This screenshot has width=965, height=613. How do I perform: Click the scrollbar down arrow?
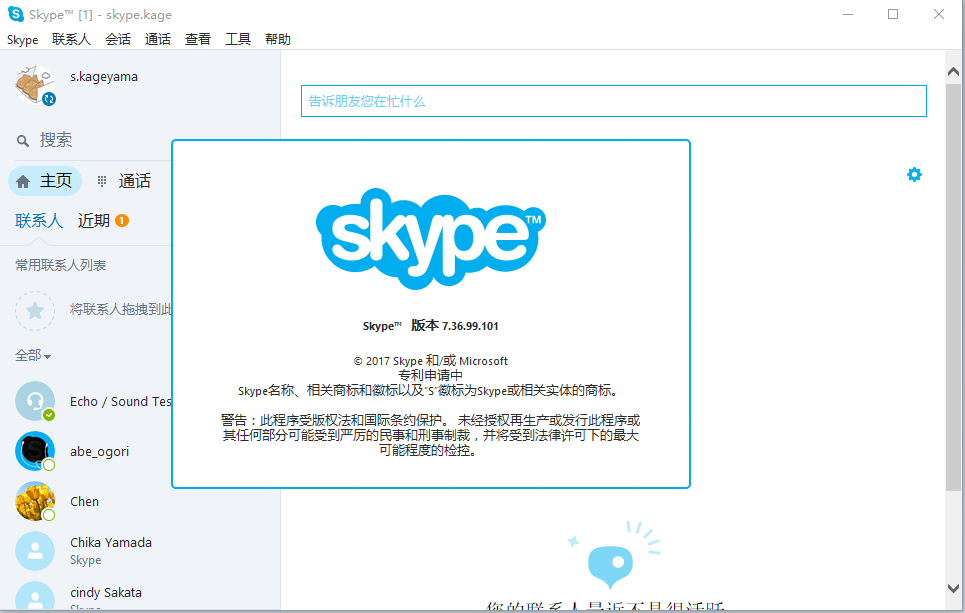click(953, 588)
